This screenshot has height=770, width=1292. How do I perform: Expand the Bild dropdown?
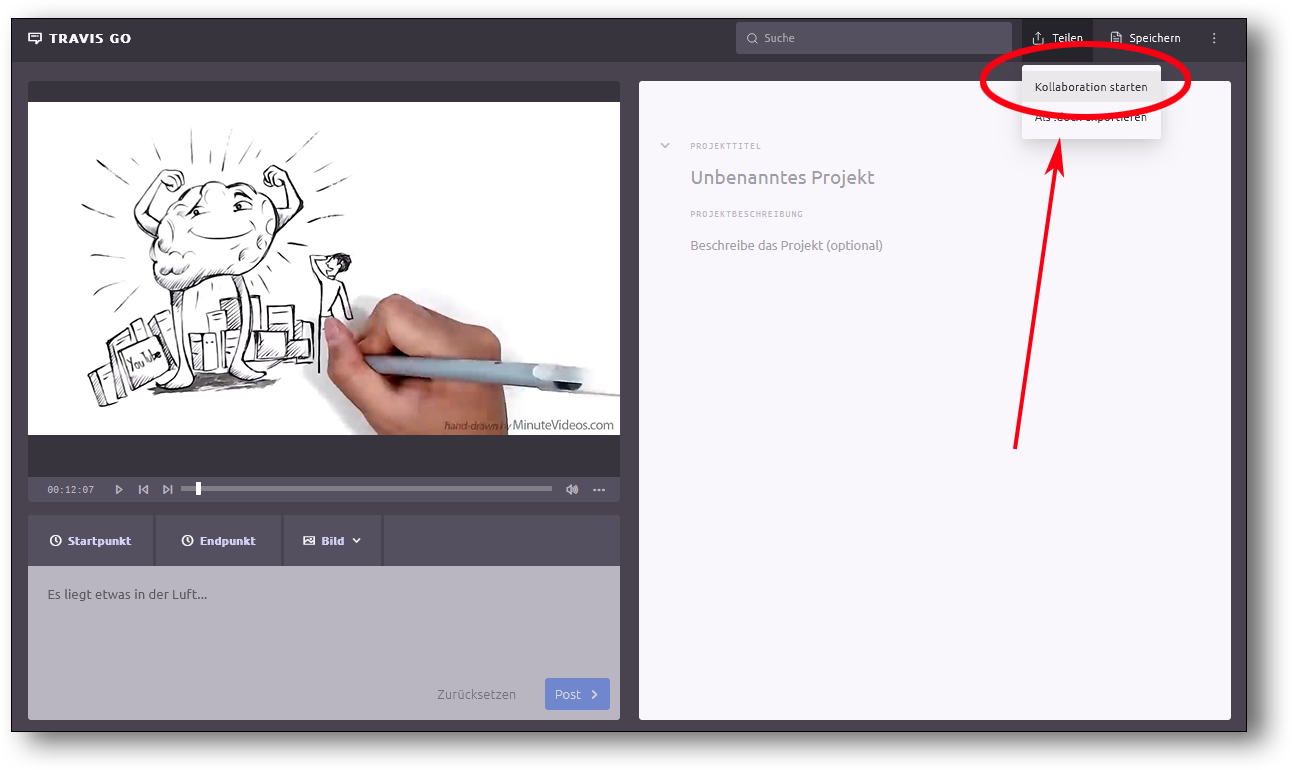332,541
